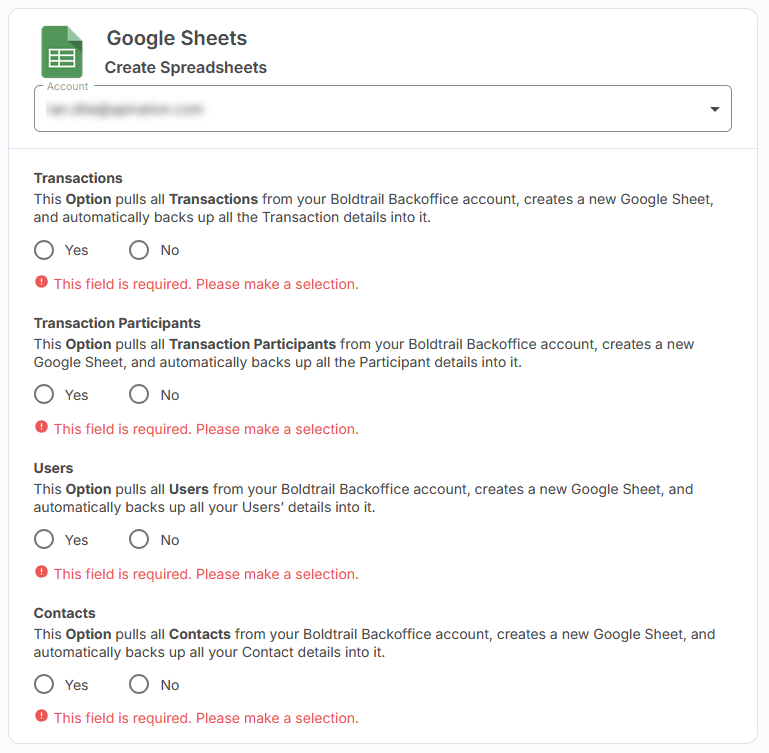Click the Contacts error warning icon

[x=41, y=717]
